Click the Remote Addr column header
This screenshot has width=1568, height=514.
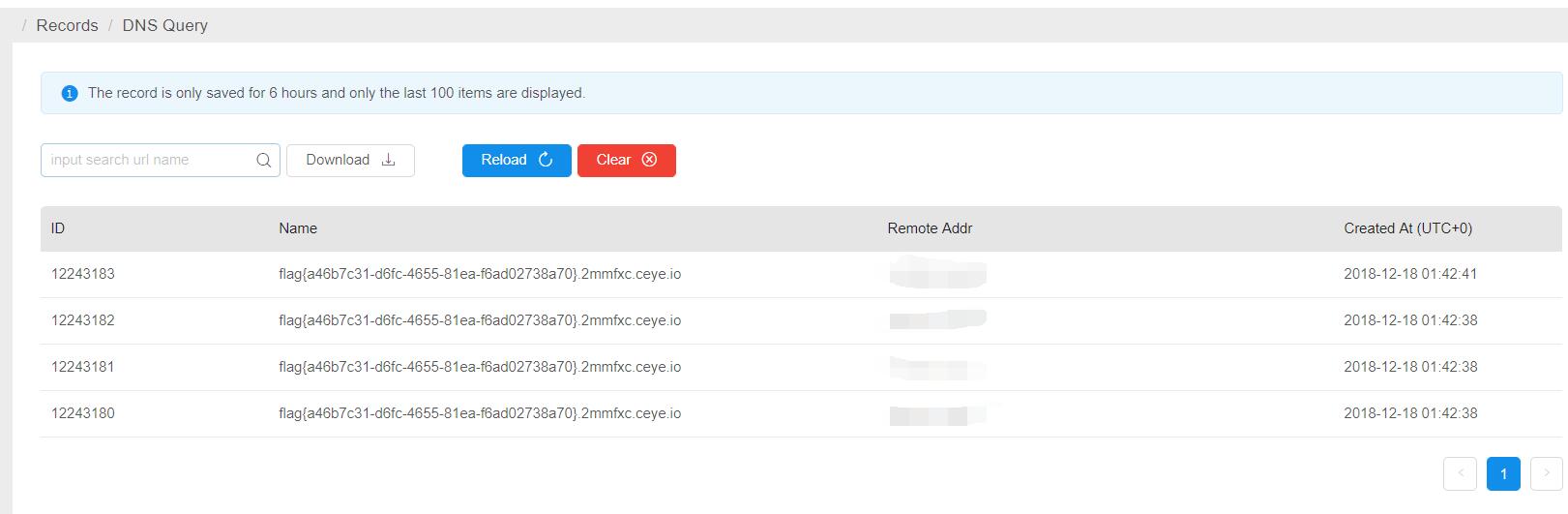coord(930,228)
